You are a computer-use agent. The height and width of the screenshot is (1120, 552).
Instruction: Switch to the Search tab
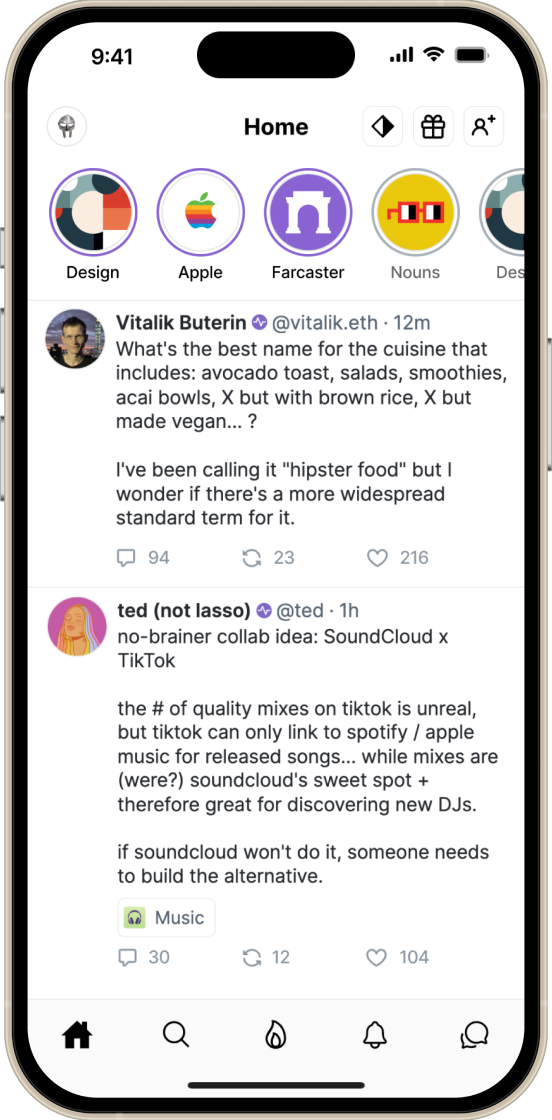tap(176, 1034)
